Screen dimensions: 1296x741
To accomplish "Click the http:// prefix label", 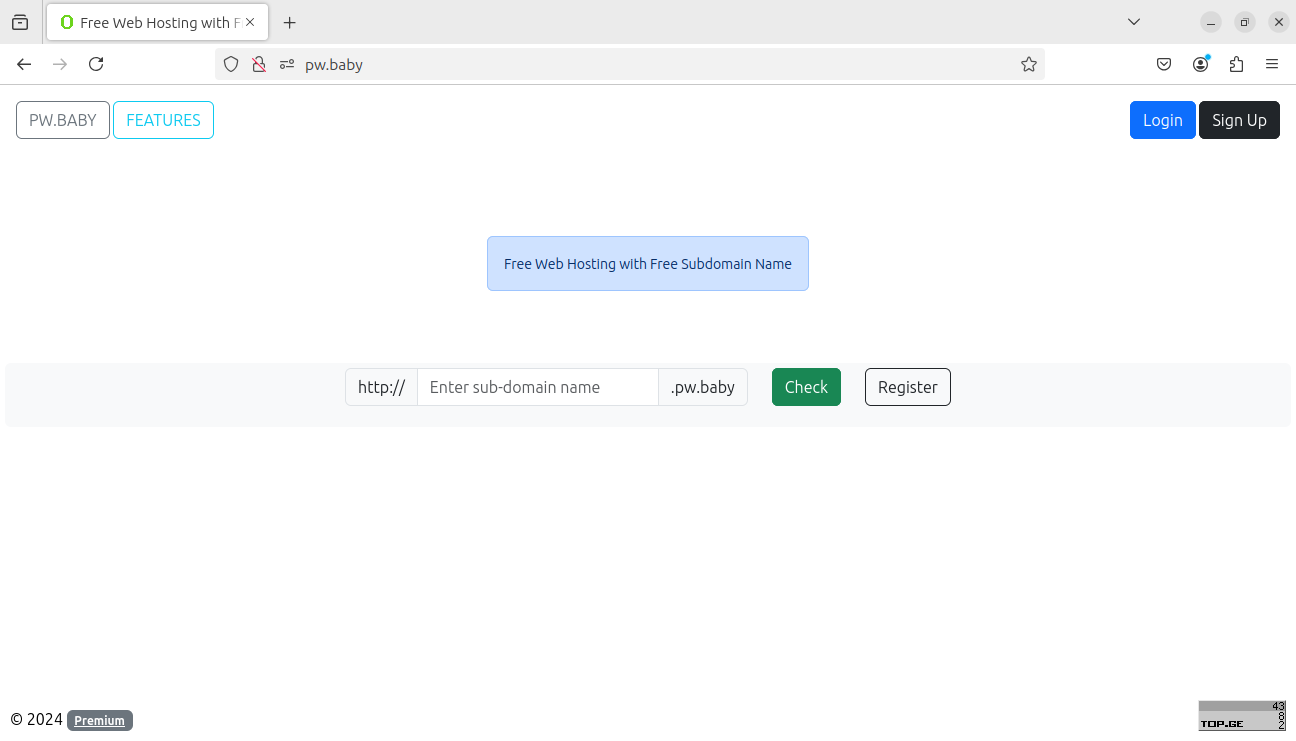I will 381,387.
